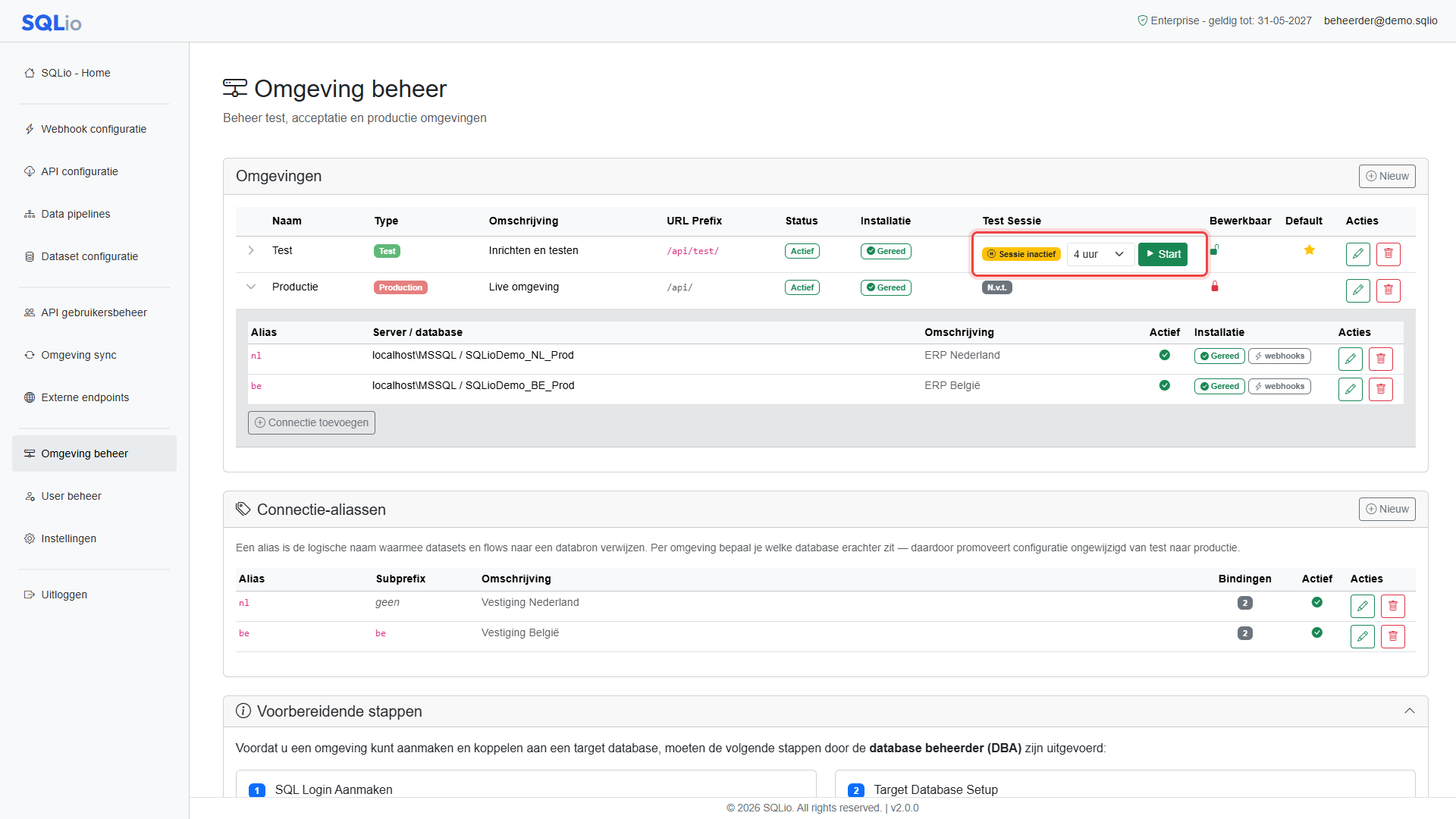Collapse the Voorbereidende stappen panel
1456x819 pixels.
(x=1409, y=711)
